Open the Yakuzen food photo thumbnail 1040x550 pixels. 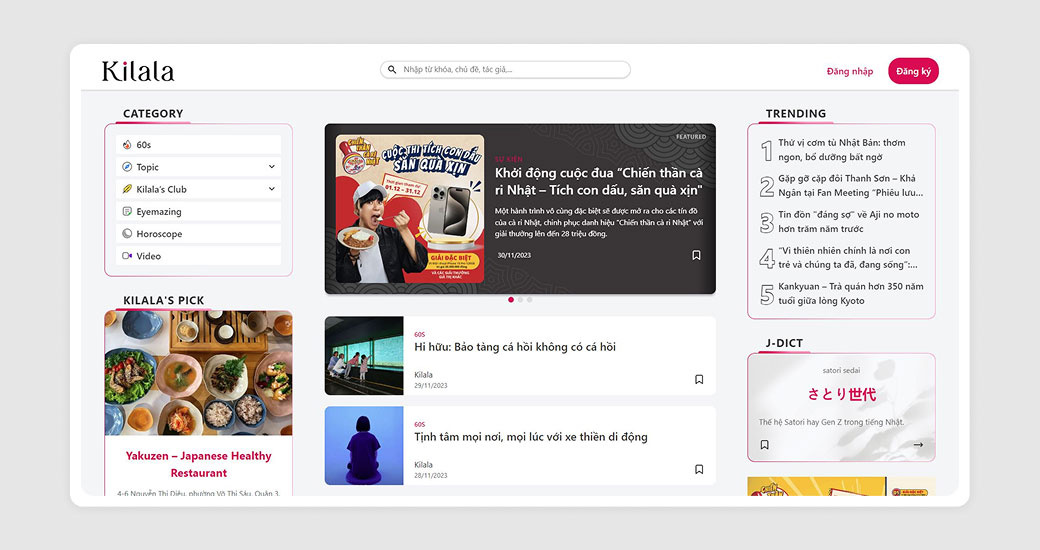[x=198, y=373]
